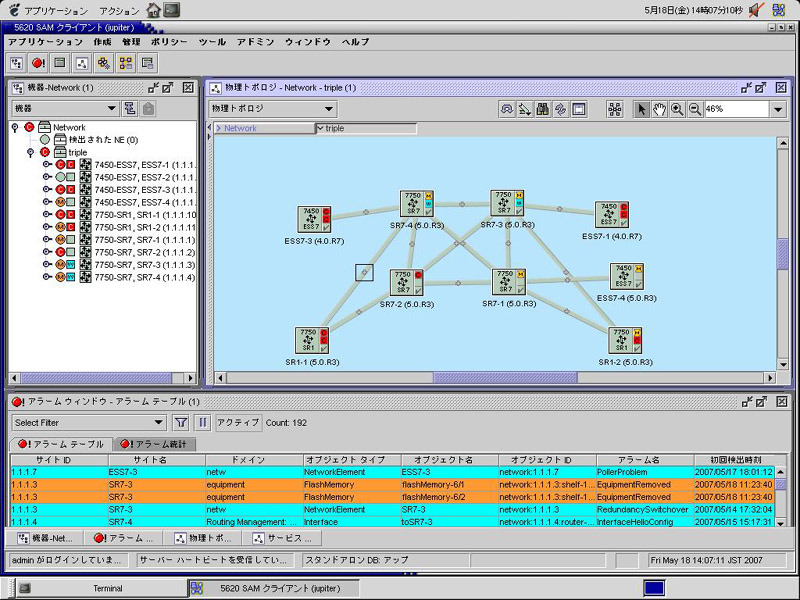
Task: Open the 作成 menu
Action: tap(103, 42)
